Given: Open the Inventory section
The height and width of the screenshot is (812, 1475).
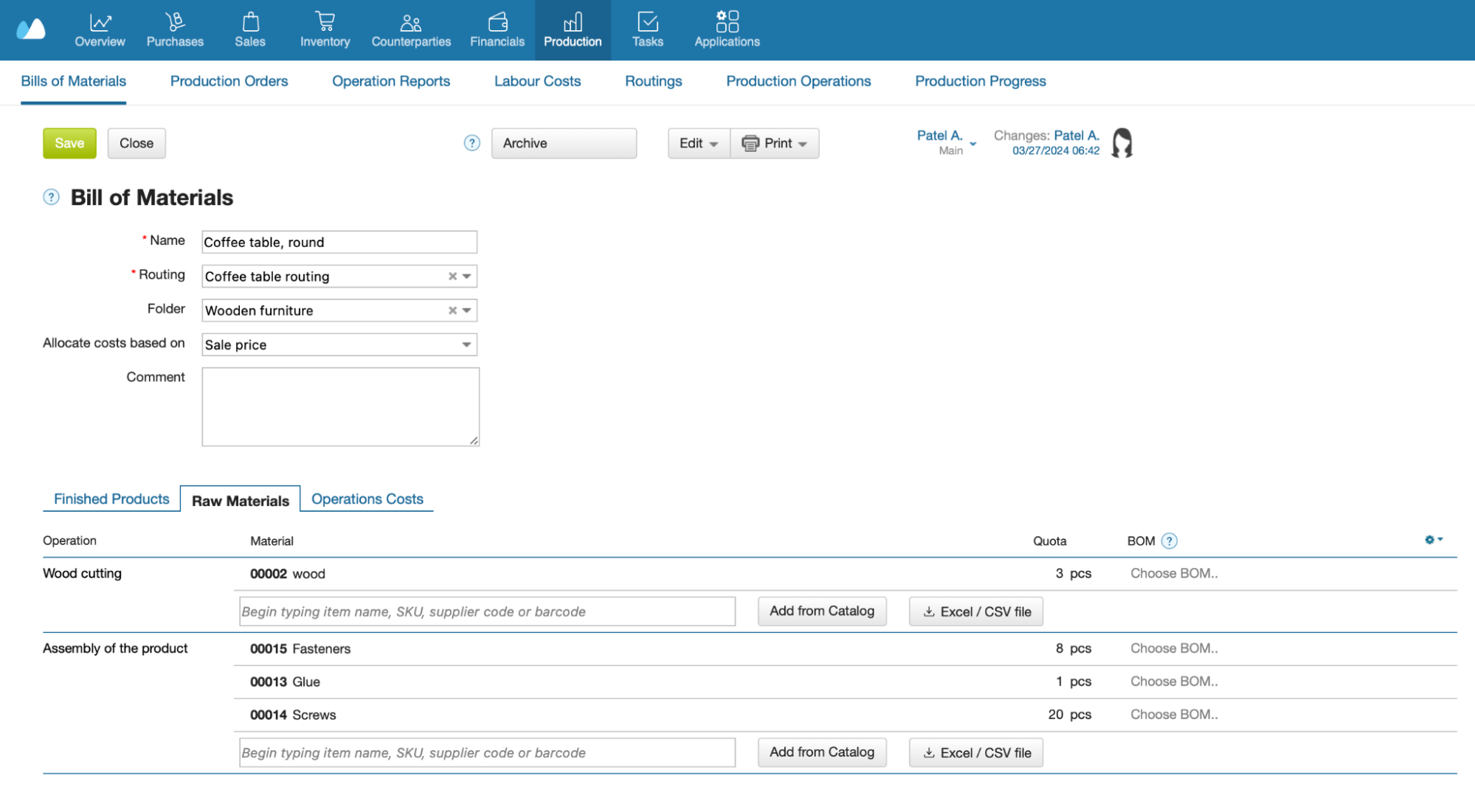Looking at the screenshot, I should (x=325, y=30).
